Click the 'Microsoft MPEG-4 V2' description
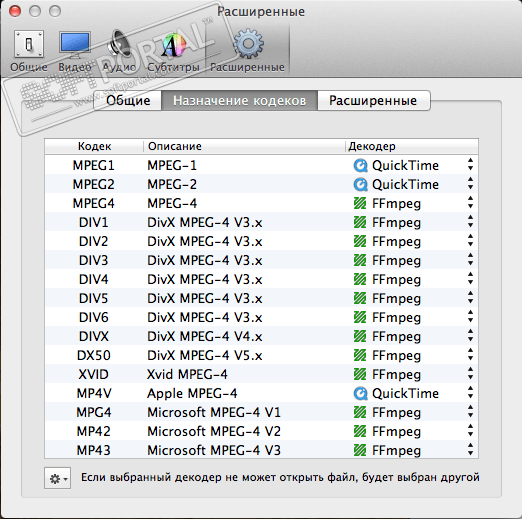Image resolution: width=522 pixels, height=519 pixels. (x=214, y=431)
